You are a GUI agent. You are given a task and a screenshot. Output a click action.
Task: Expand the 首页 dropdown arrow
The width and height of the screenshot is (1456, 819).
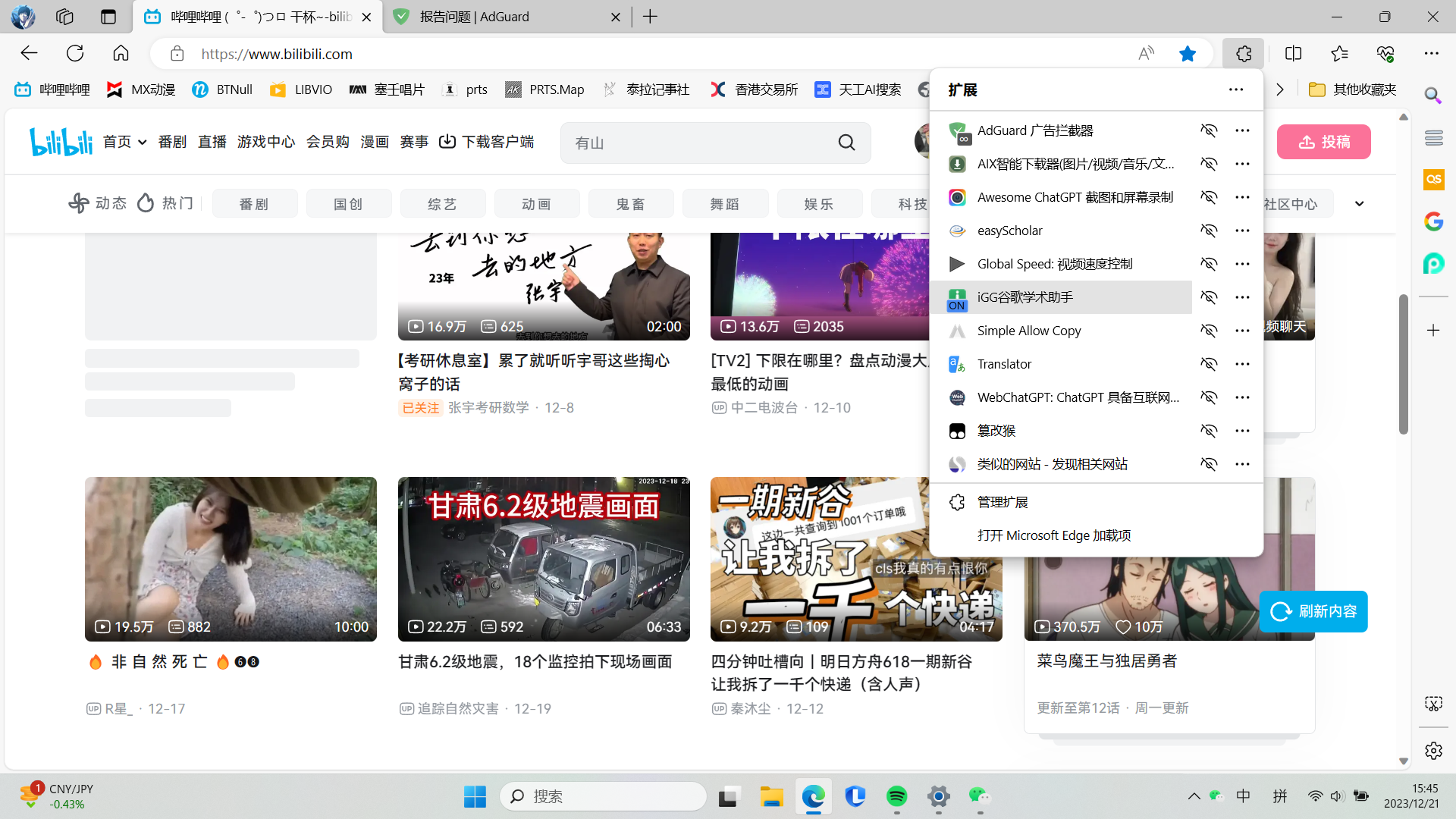pos(142,143)
